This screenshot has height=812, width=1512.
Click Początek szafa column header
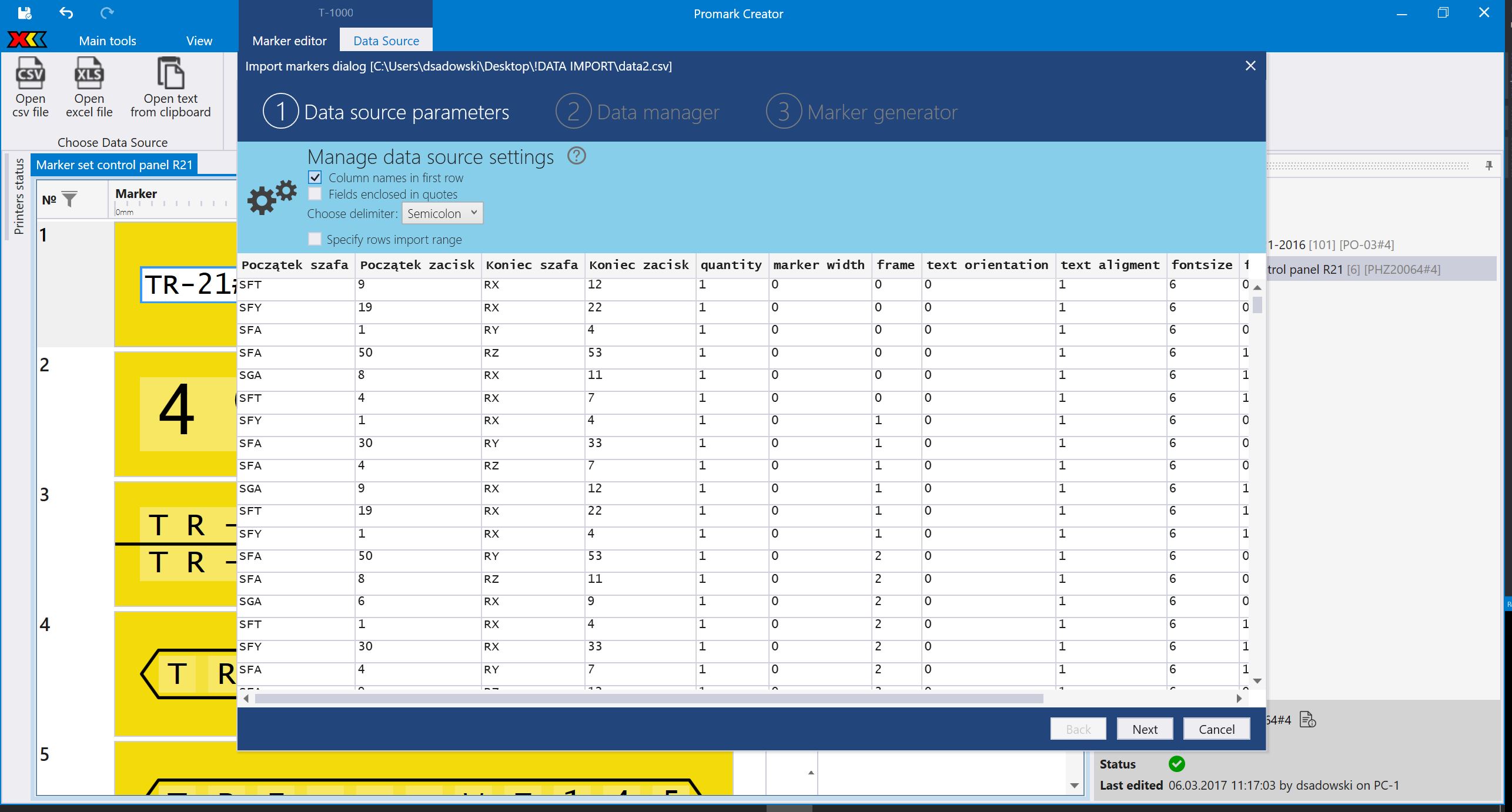pyautogui.click(x=296, y=265)
